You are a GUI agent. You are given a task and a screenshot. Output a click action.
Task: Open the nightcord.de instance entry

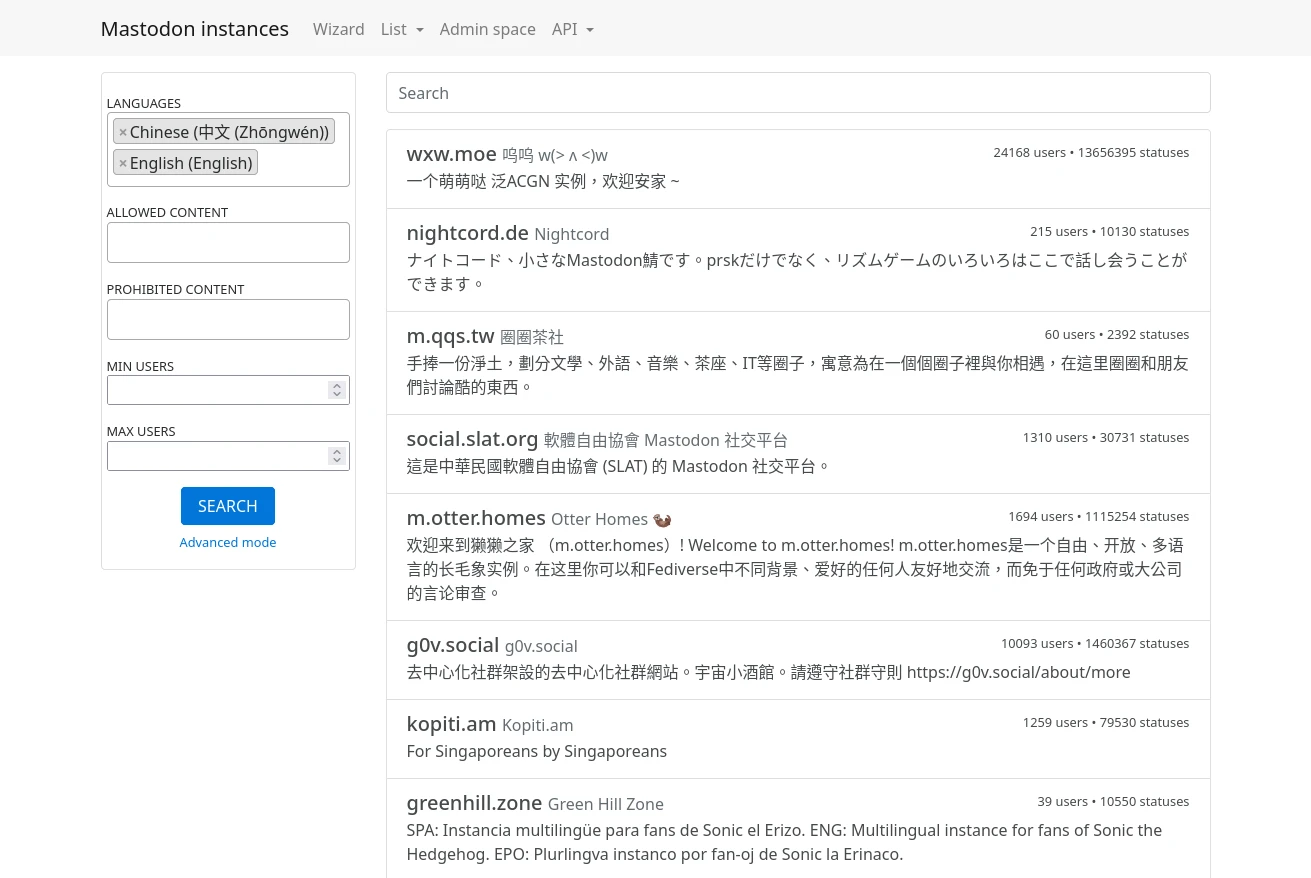pos(467,233)
